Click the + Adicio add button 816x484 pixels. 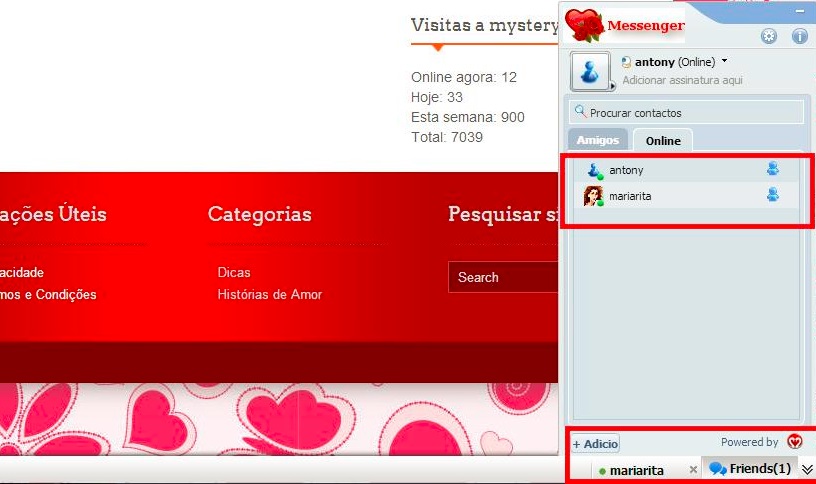(x=595, y=444)
